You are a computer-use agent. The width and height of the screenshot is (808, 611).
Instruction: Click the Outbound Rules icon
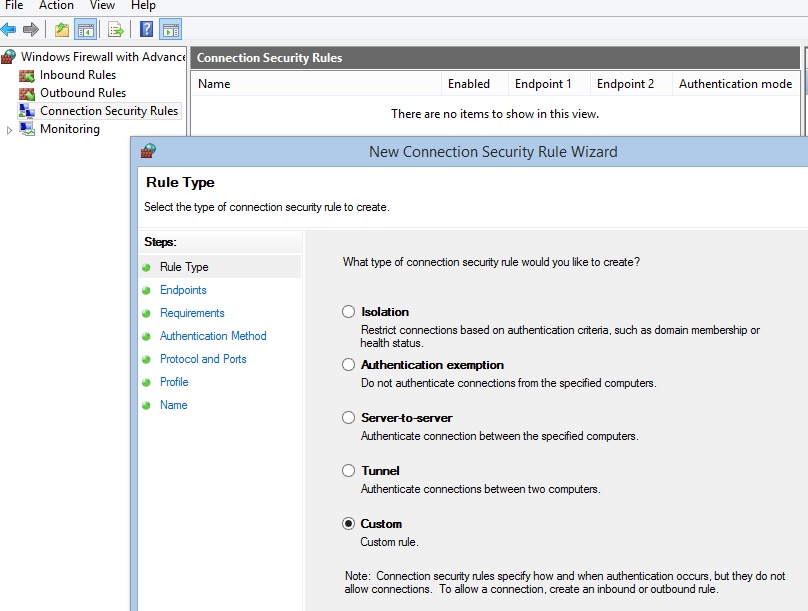pos(27,93)
